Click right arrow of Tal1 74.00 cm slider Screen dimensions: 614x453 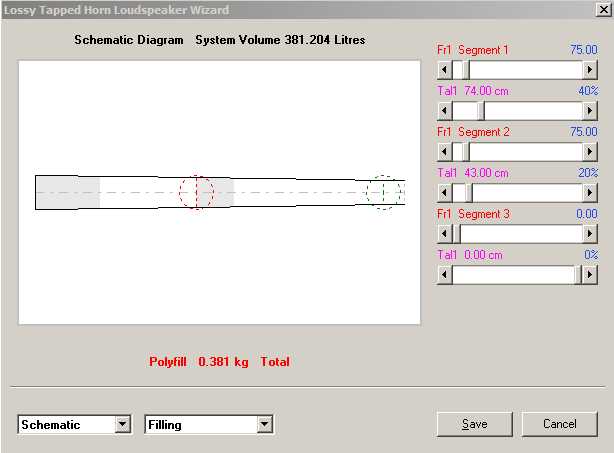coord(590,111)
